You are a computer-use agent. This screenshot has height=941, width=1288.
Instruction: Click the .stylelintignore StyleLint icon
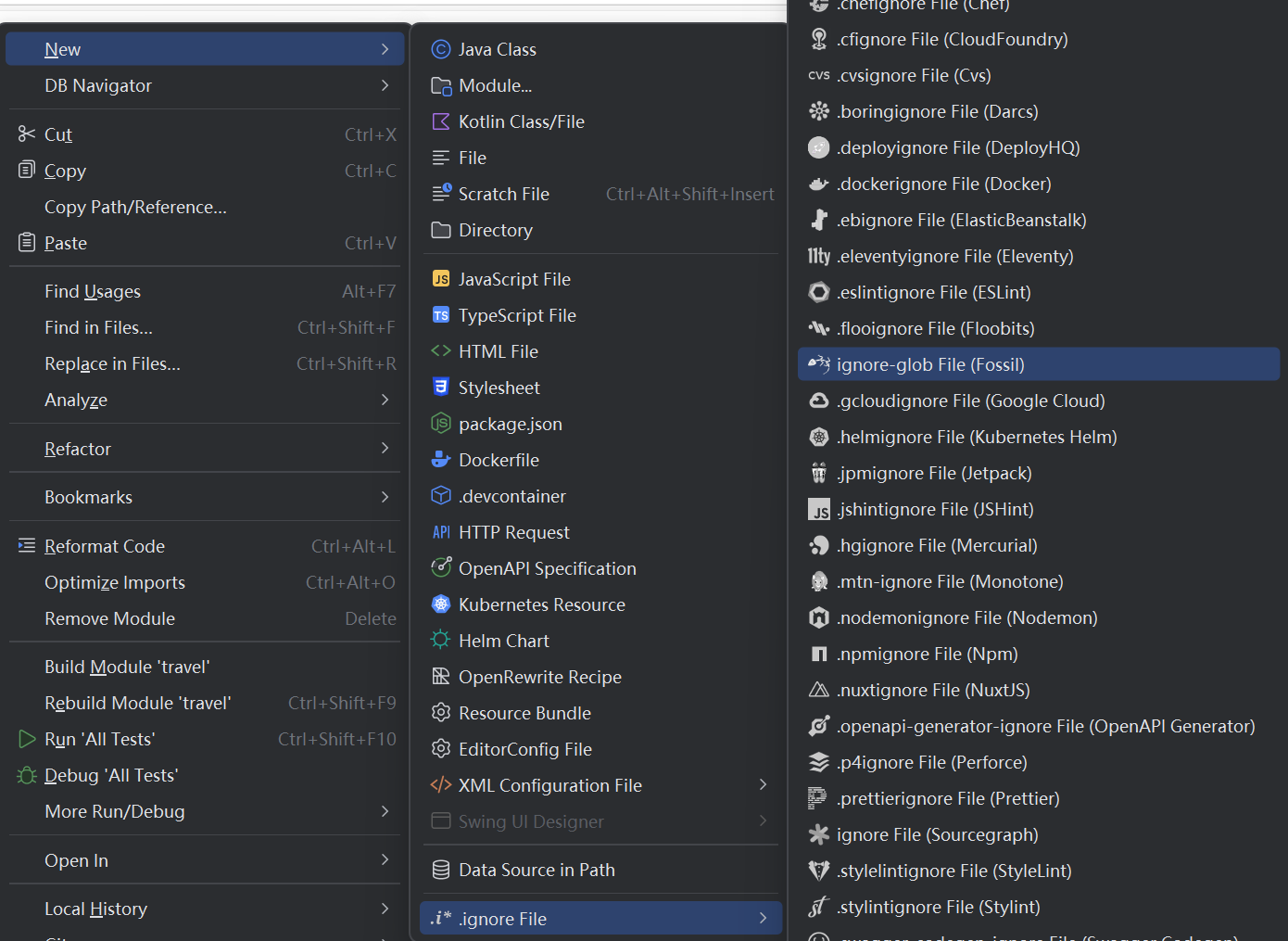819,871
